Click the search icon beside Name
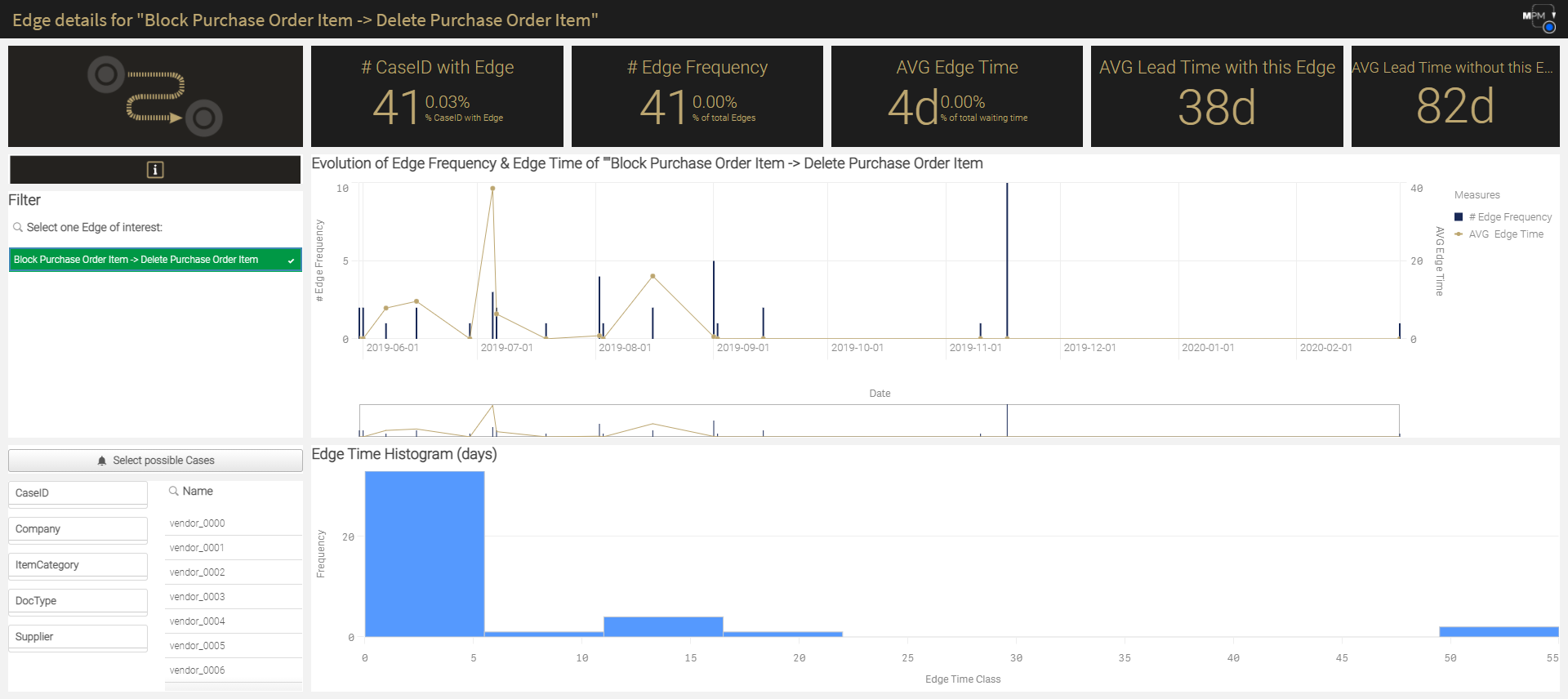Viewport: 1568px width, 699px height. 173,492
